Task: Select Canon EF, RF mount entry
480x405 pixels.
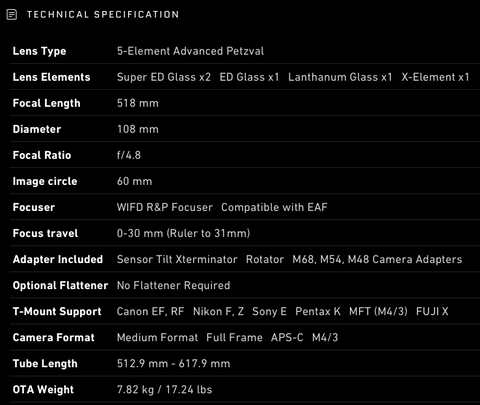Action: [150, 311]
